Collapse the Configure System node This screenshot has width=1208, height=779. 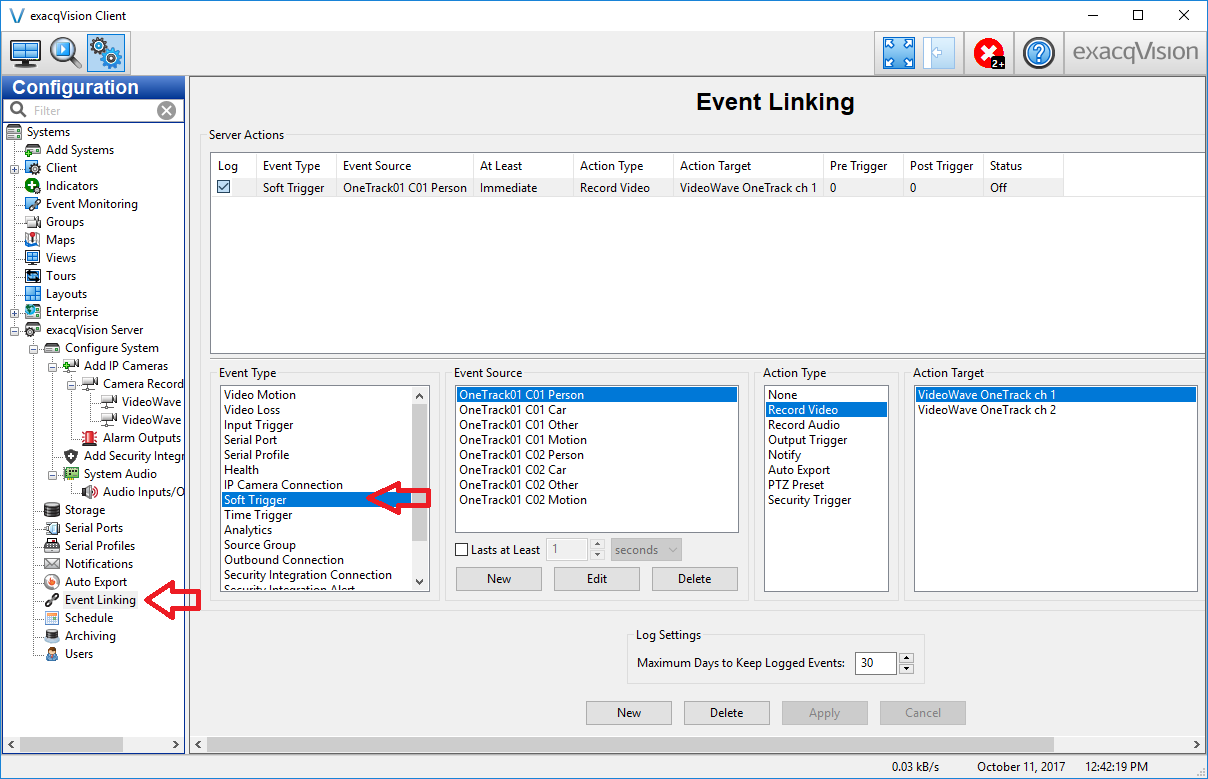point(34,348)
